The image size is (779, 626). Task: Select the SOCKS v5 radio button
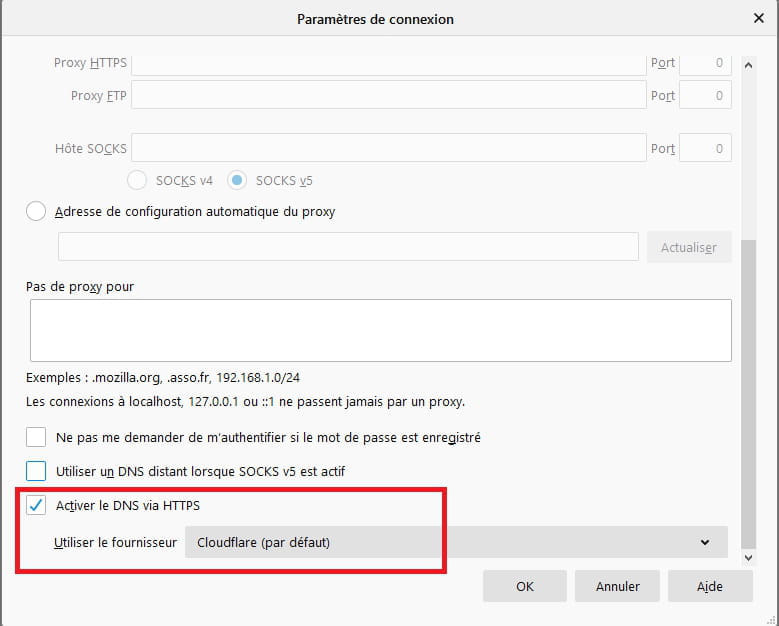click(x=237, y=180)
